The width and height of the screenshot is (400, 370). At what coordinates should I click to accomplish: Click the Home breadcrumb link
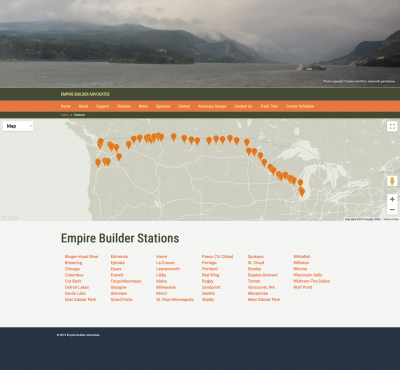pyautogui.click(x=65, y=115)
